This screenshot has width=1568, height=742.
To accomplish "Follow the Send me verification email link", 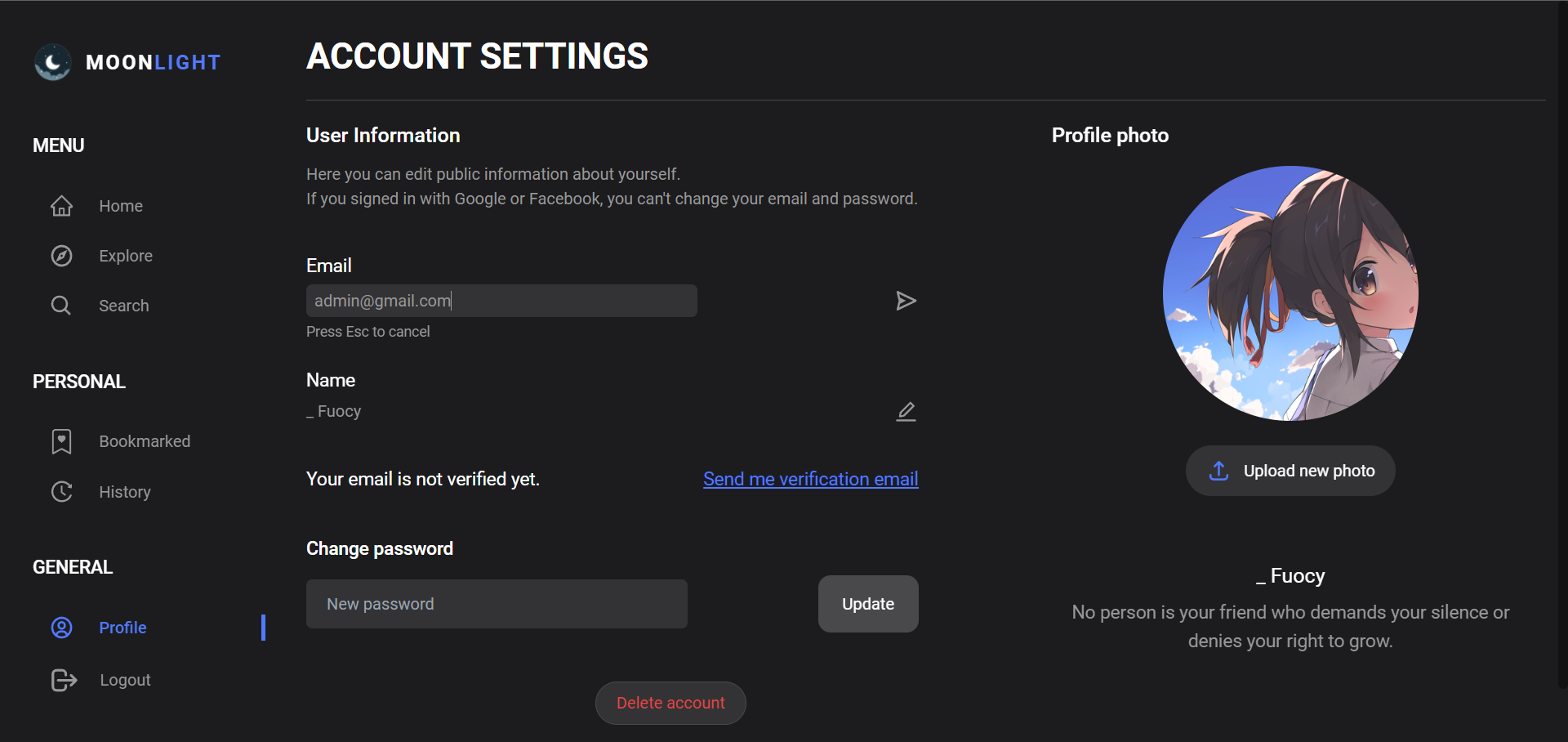I will (x=810, y=479).
